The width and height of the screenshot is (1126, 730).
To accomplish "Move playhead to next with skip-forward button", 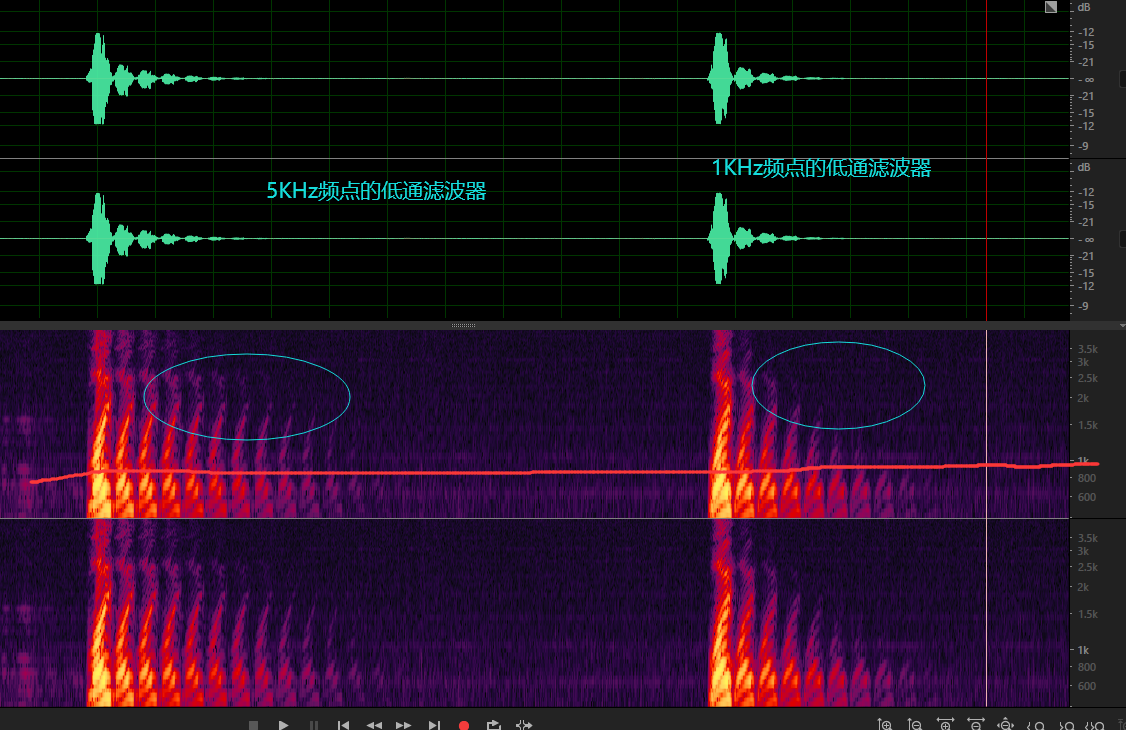I will point(434,726).
